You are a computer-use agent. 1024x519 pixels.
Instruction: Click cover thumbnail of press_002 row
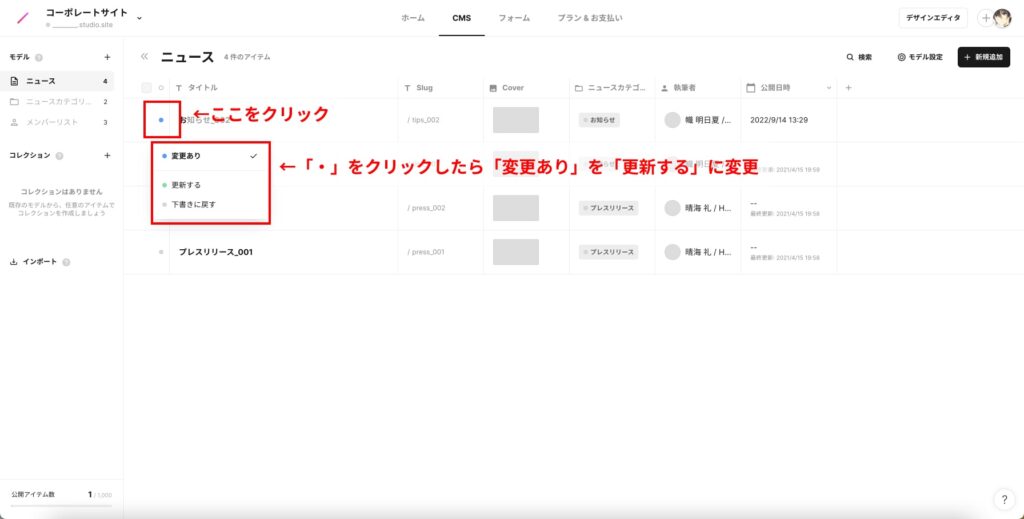[x=516, y=208]
